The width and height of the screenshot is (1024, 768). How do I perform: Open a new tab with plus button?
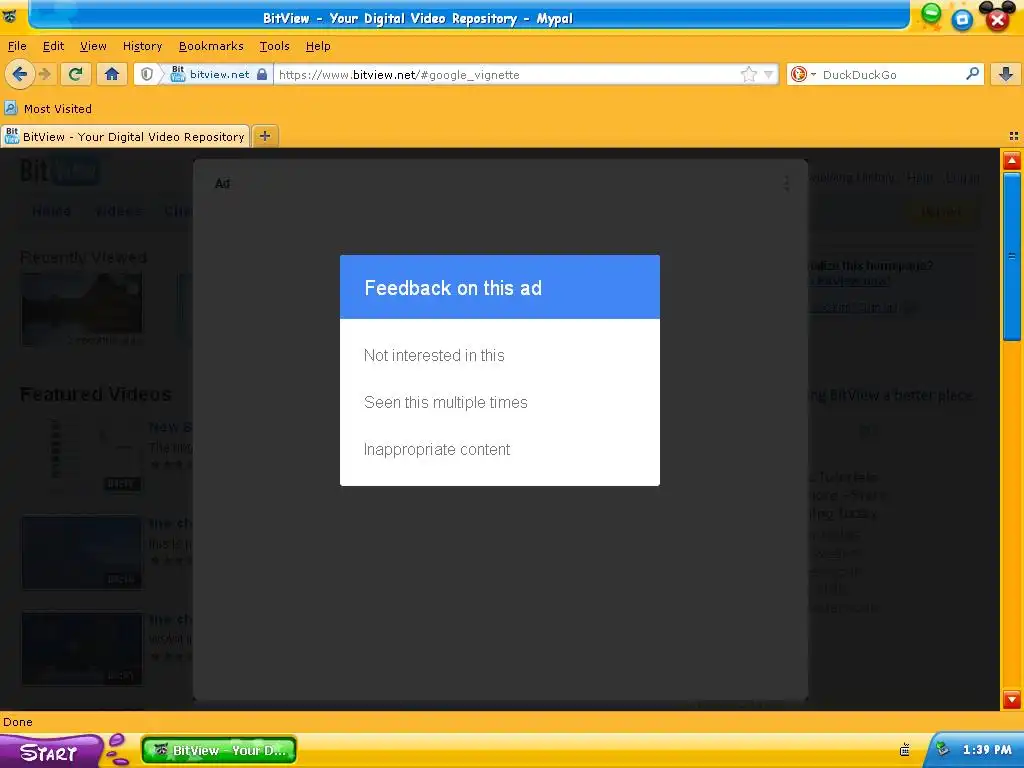pos(264,136)
